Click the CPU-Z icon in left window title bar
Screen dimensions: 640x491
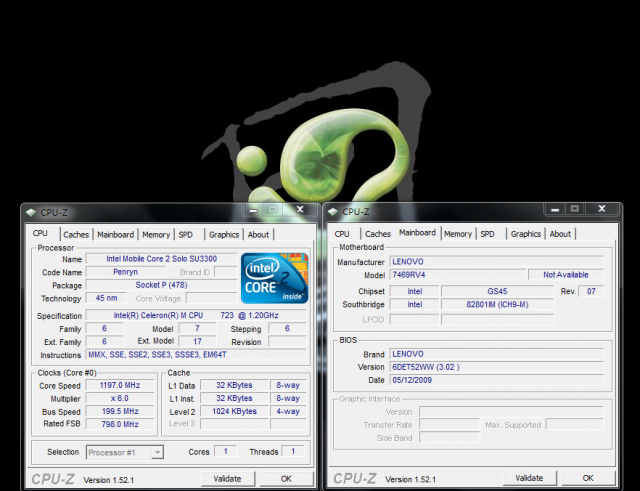pyautogui.click(x=31, y=212)
